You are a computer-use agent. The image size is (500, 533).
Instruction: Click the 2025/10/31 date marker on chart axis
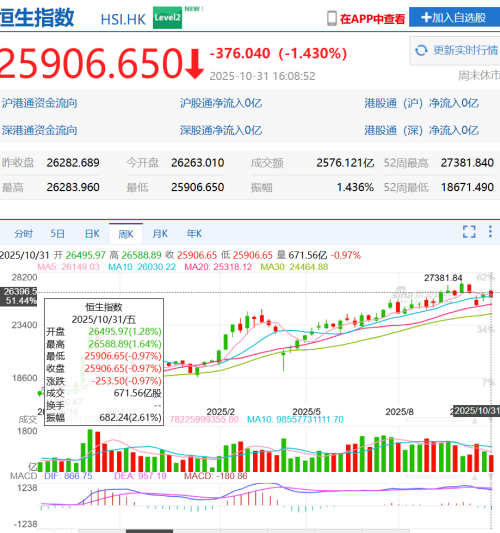pyautogui.click(x=477, y=411)
